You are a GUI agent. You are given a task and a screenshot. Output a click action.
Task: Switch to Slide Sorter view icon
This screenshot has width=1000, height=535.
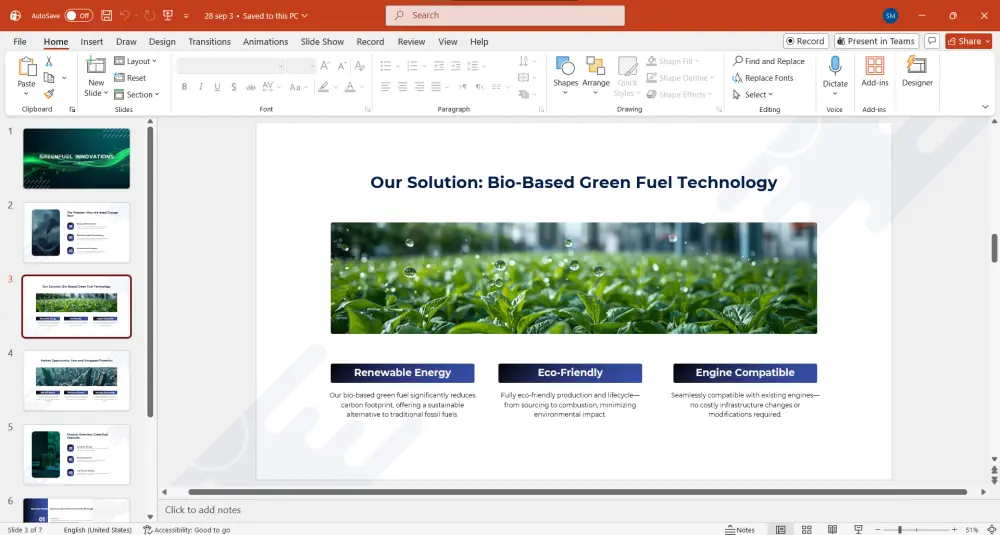point(807,529)
